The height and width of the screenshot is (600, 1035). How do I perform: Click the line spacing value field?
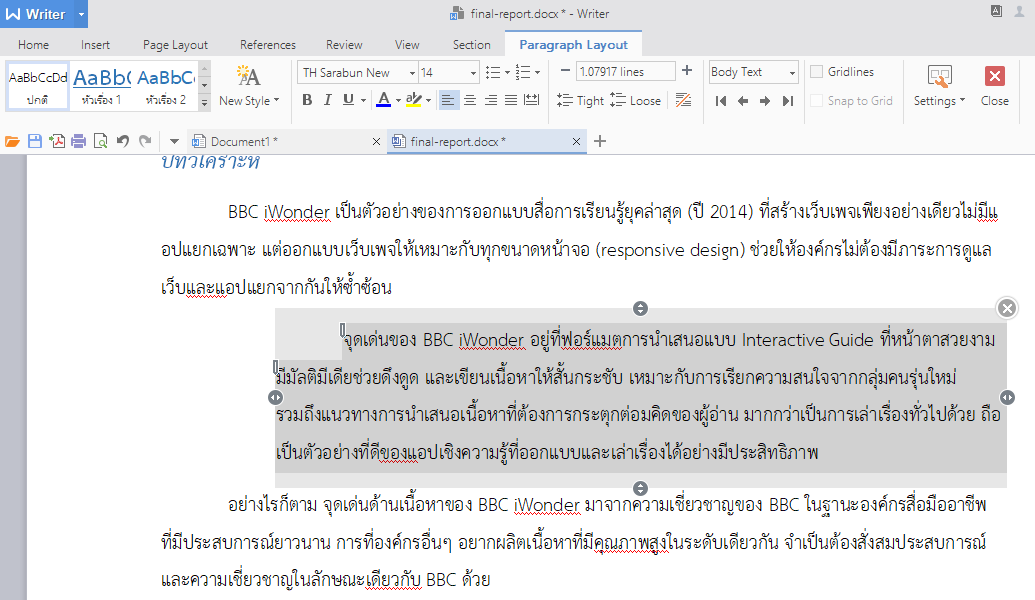pyautogui.click(x=626, y=71)
